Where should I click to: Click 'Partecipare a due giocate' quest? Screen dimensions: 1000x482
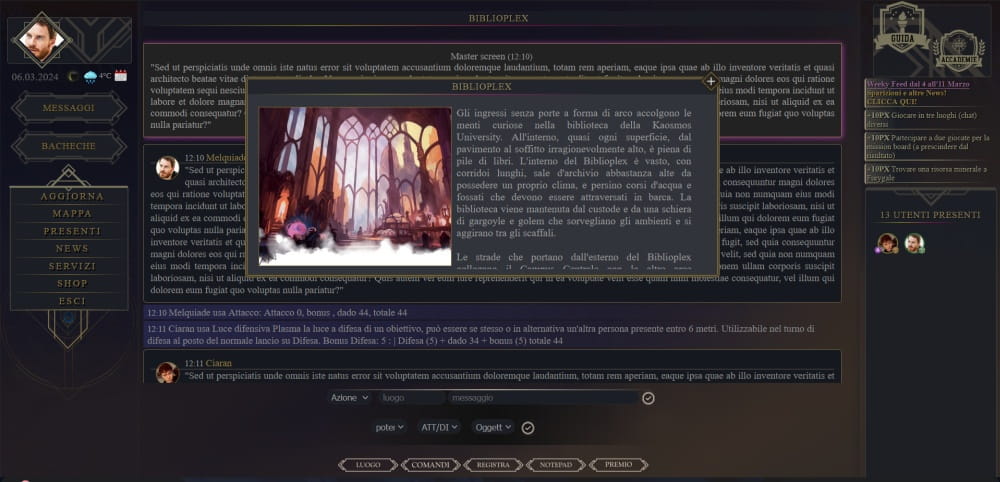point(928,146)
